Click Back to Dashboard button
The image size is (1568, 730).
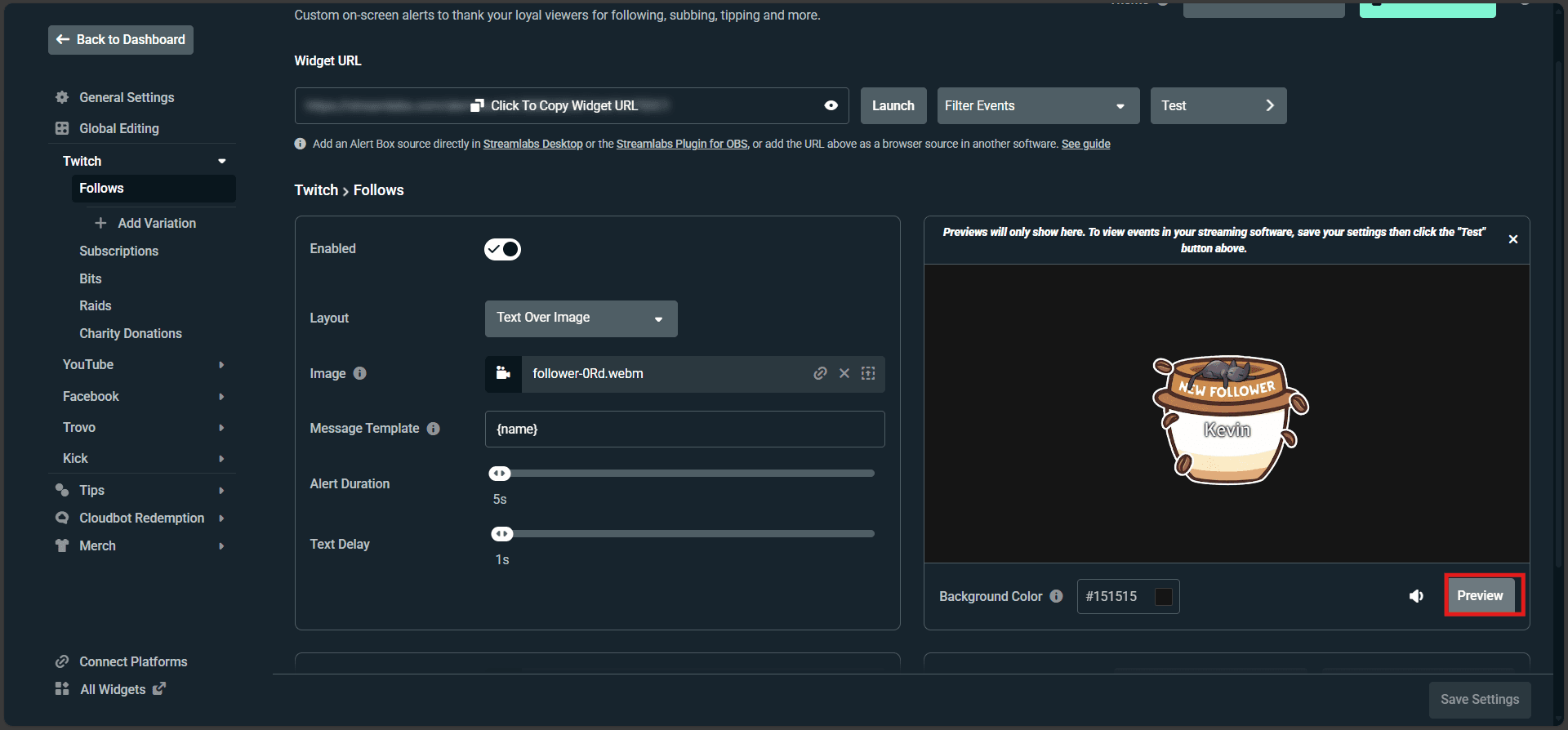pos(121,40)
